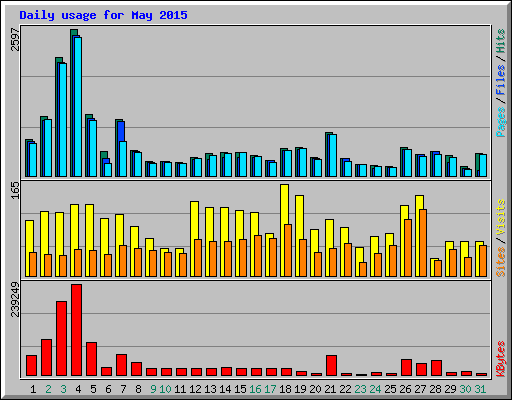Click day 18 on the x-axis
The width and height of the screenshot is (512, 400).
285,389
